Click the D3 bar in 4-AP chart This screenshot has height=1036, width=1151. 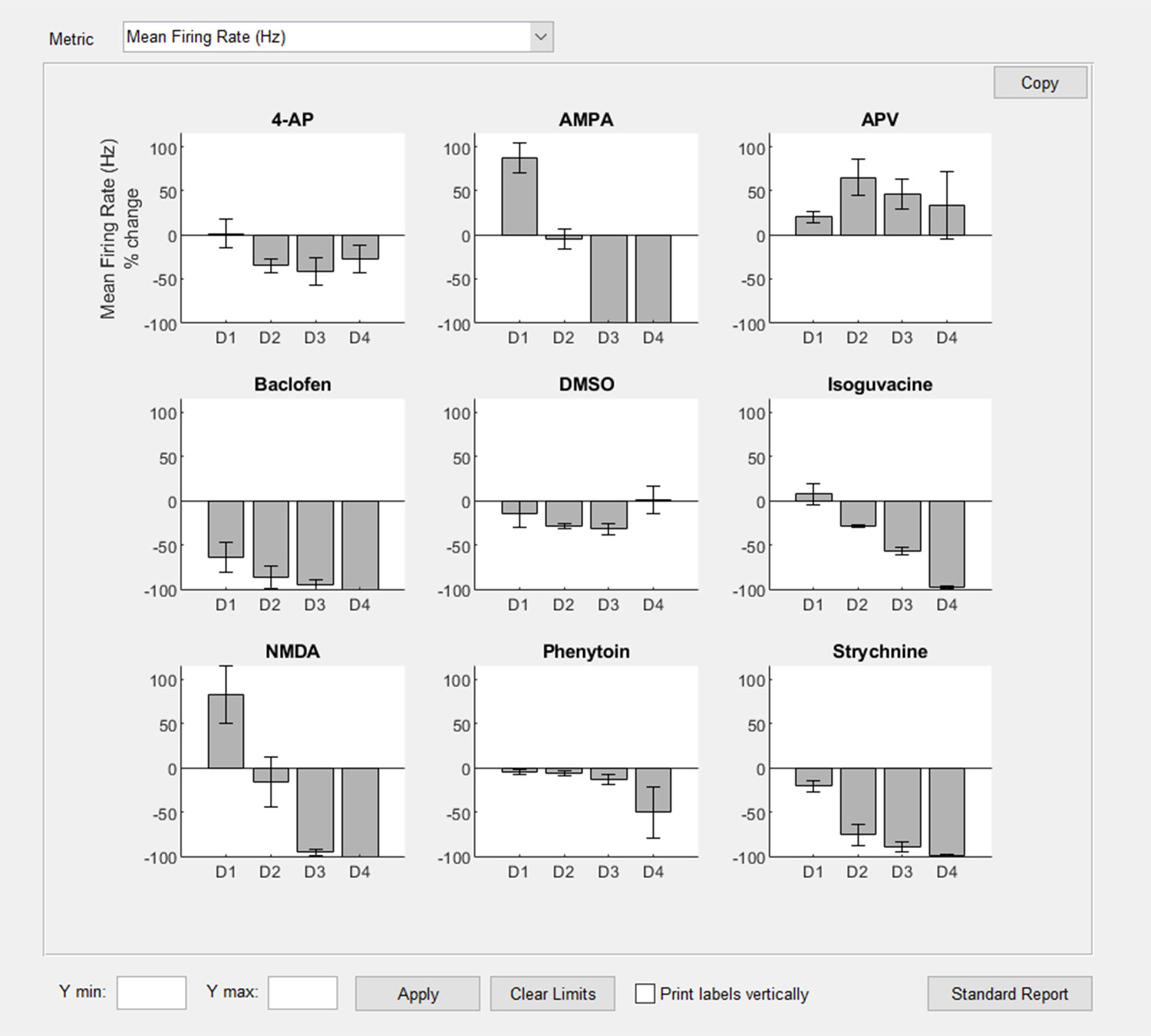point(315,253)
